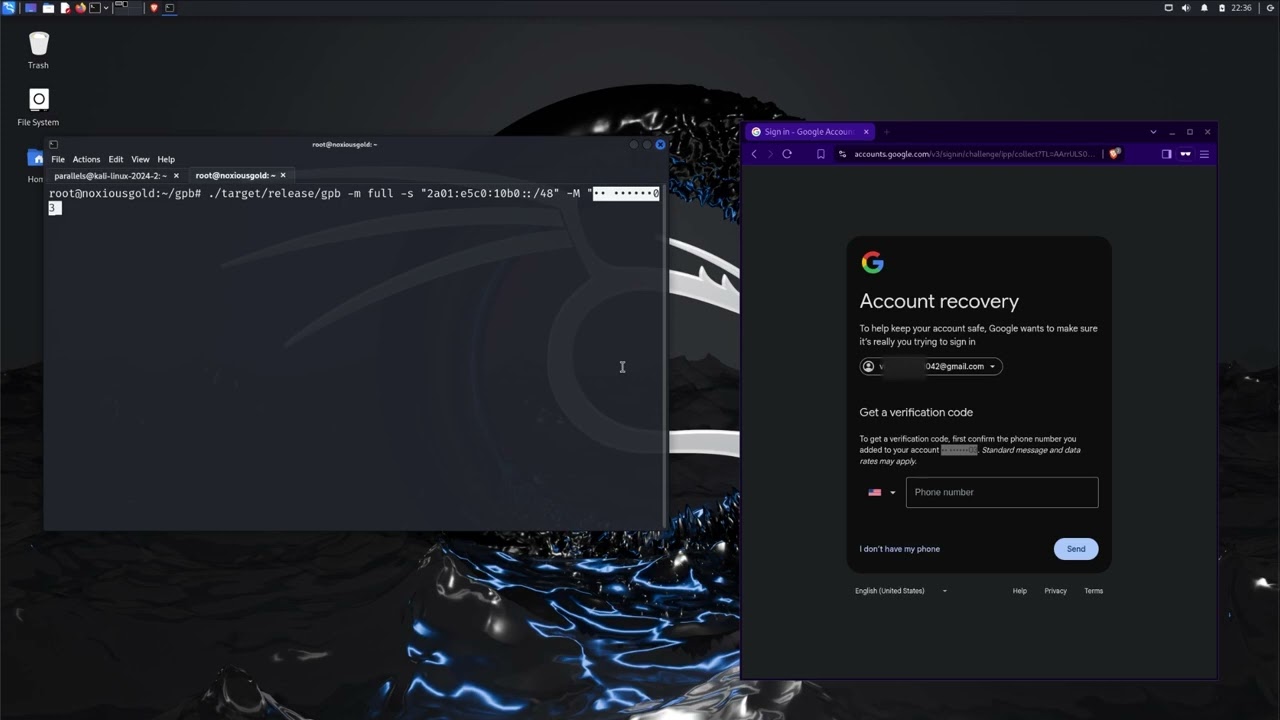The width and height of the screenshot is (1280, 720).
Task: Click the notification bell in the top panel
Action: pos(1203,8)
